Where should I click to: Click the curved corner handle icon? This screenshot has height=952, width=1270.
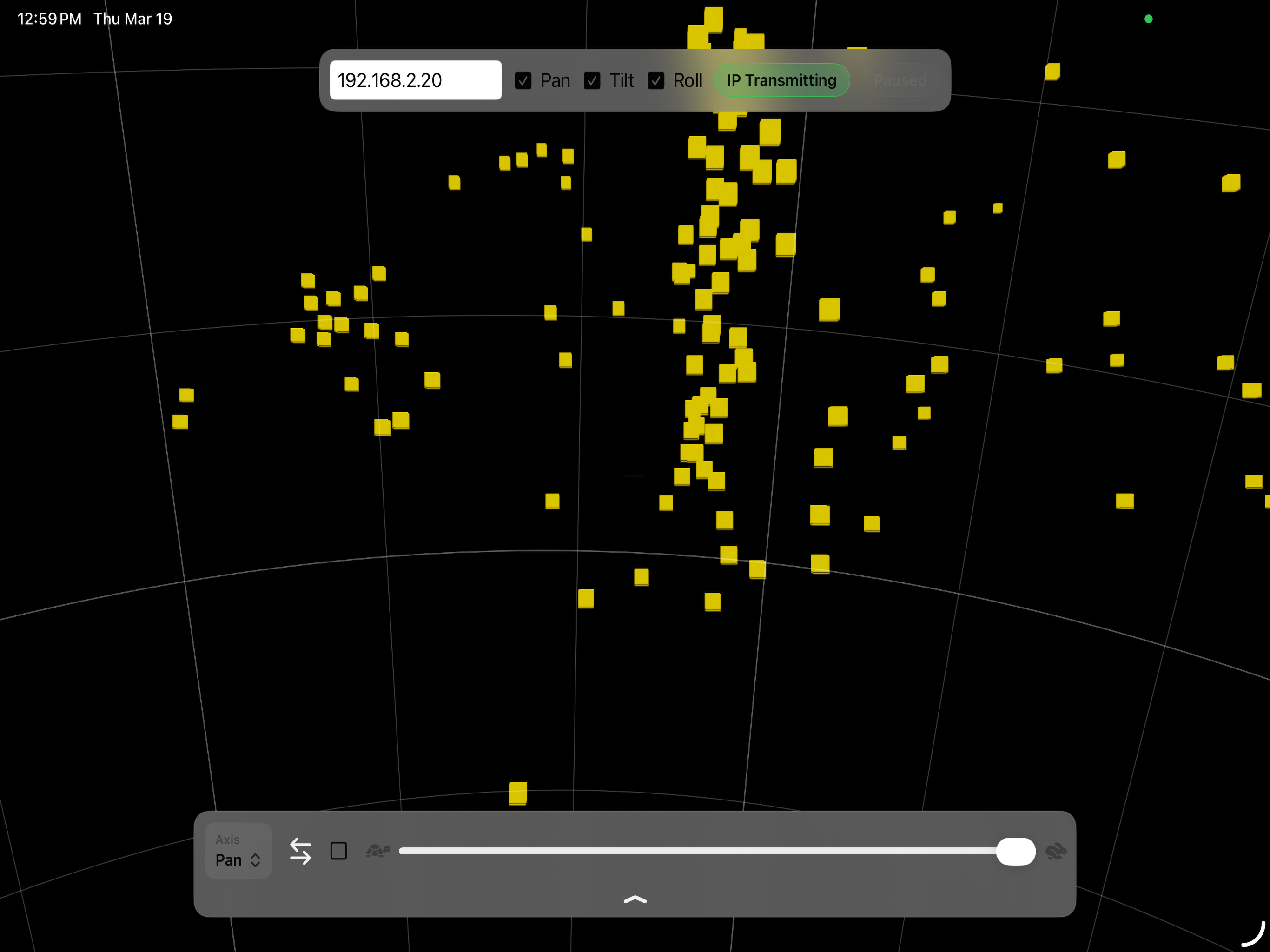pyautogui.click(x=1254, y=935)
